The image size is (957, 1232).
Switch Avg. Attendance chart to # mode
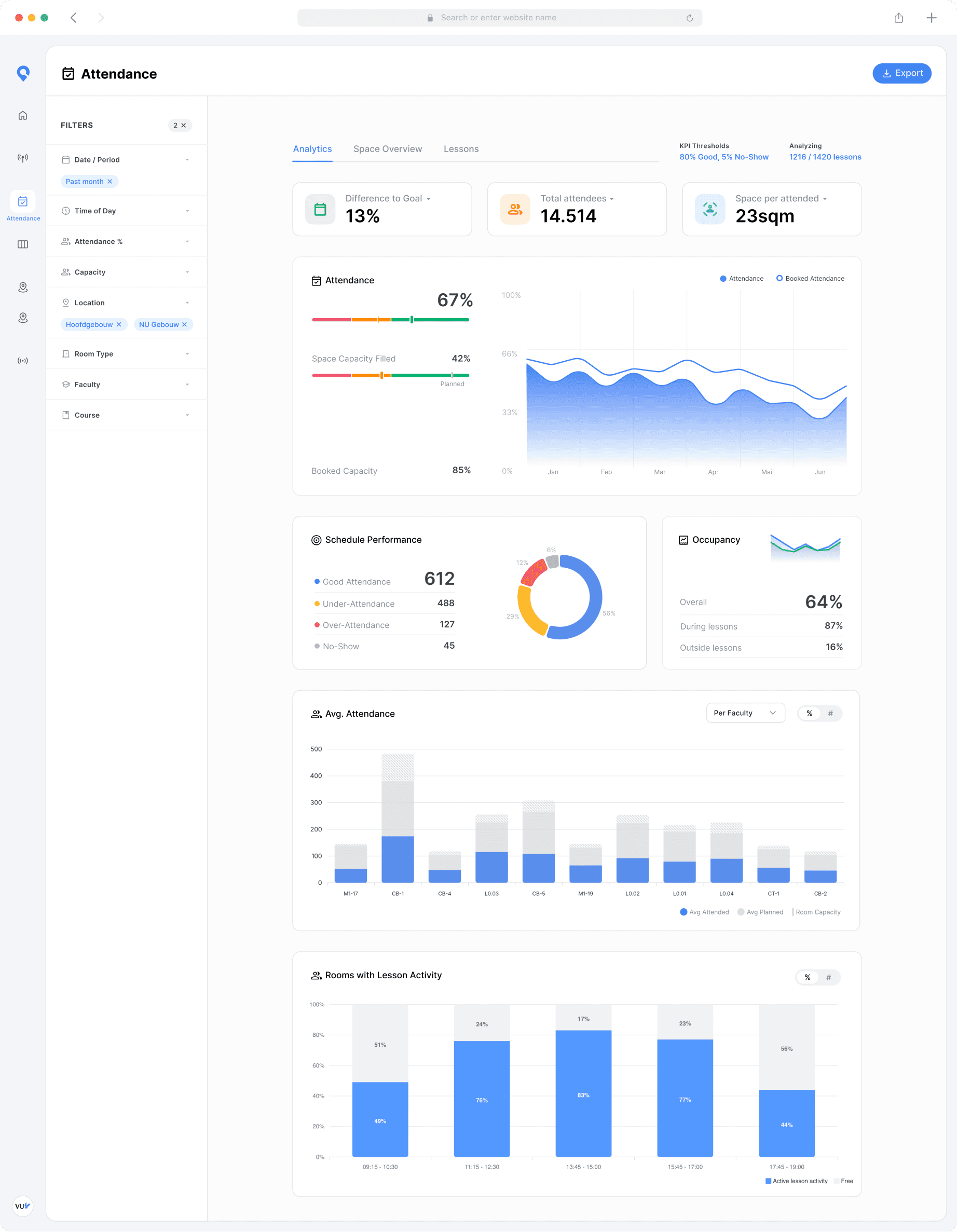(830, 714)
